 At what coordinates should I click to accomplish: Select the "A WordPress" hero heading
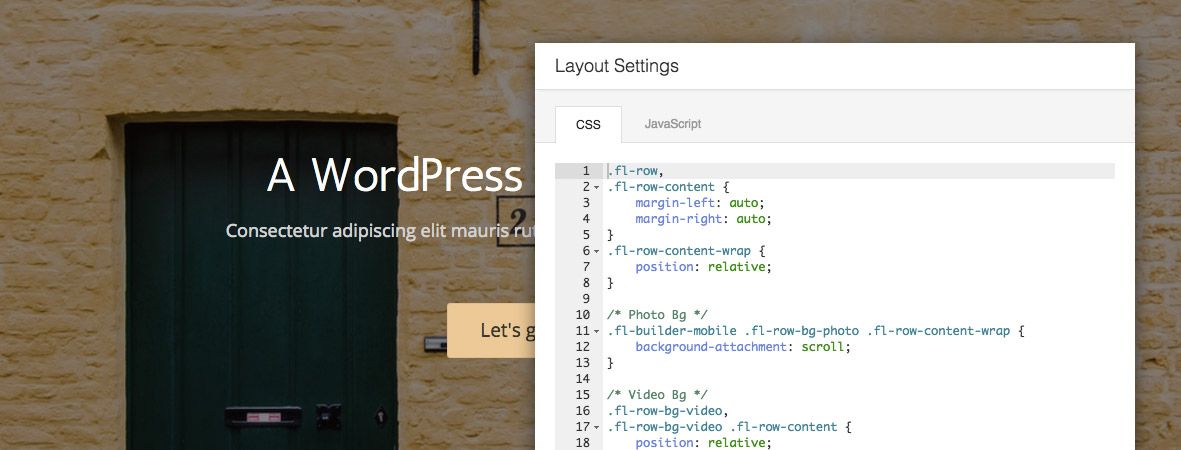tap(394, 176)
